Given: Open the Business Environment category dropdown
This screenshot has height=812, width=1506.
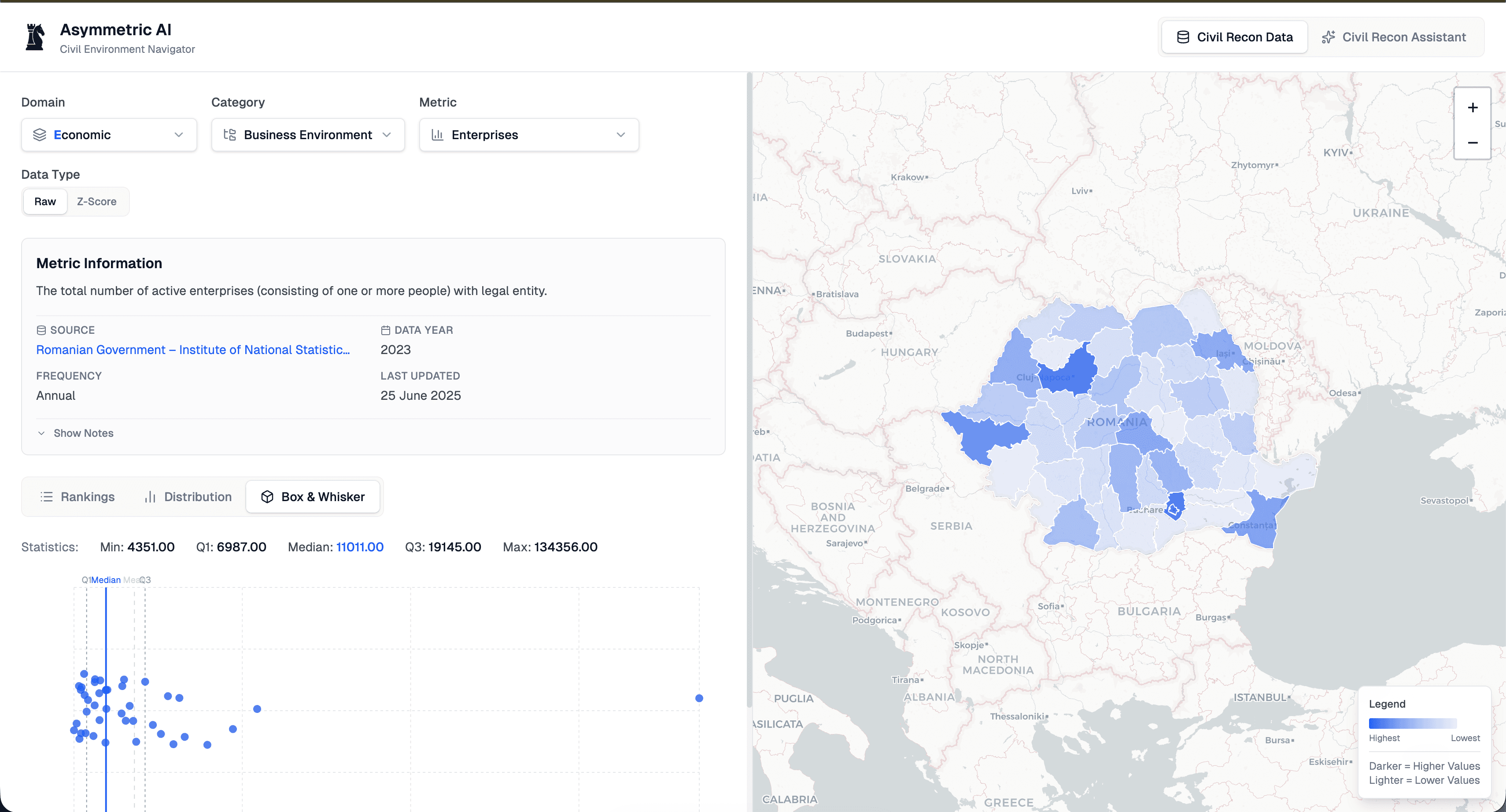Looking at the screenshot, I should point(307,135).
